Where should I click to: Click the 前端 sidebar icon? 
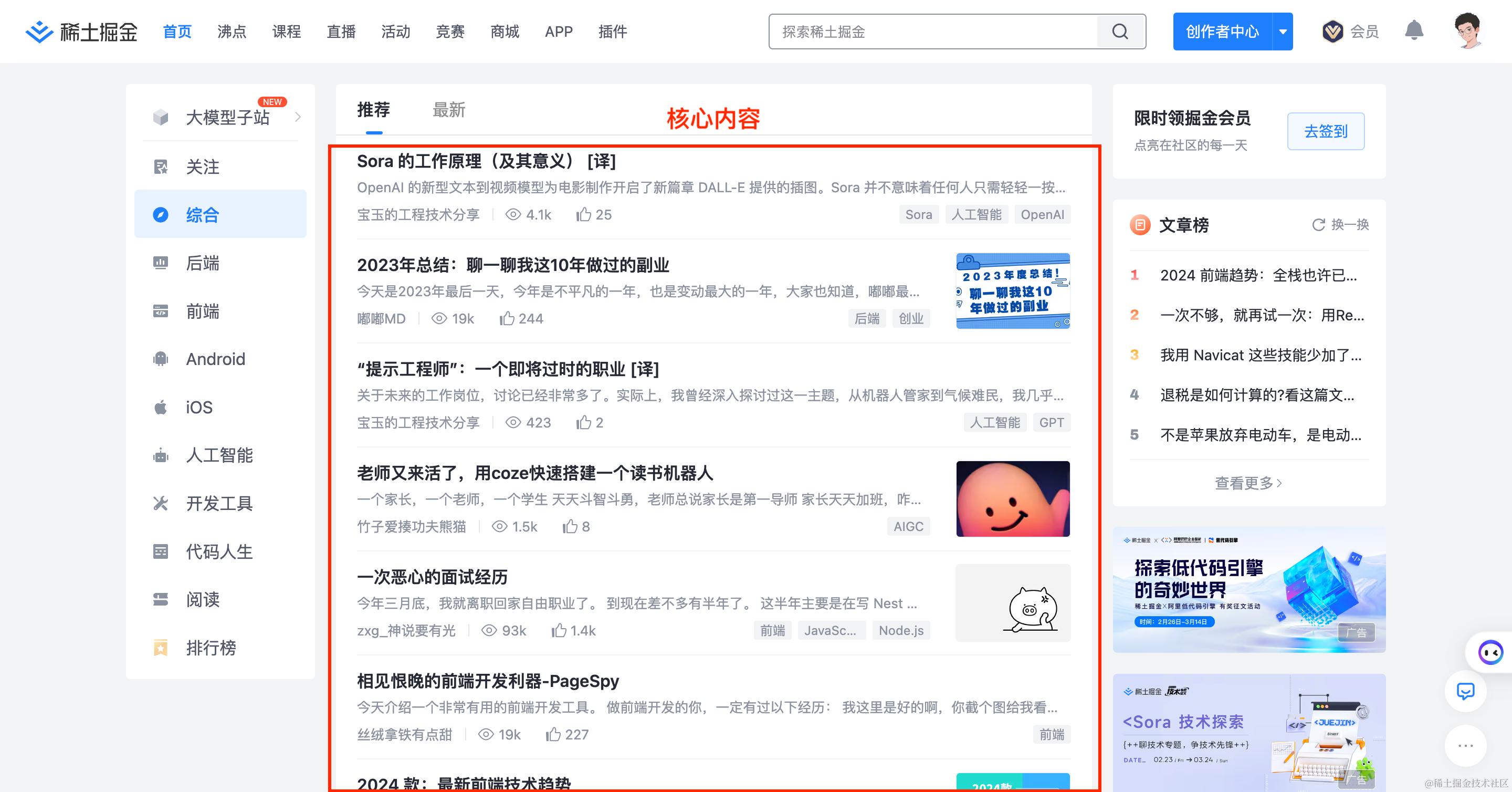click(x=160, y=311)
